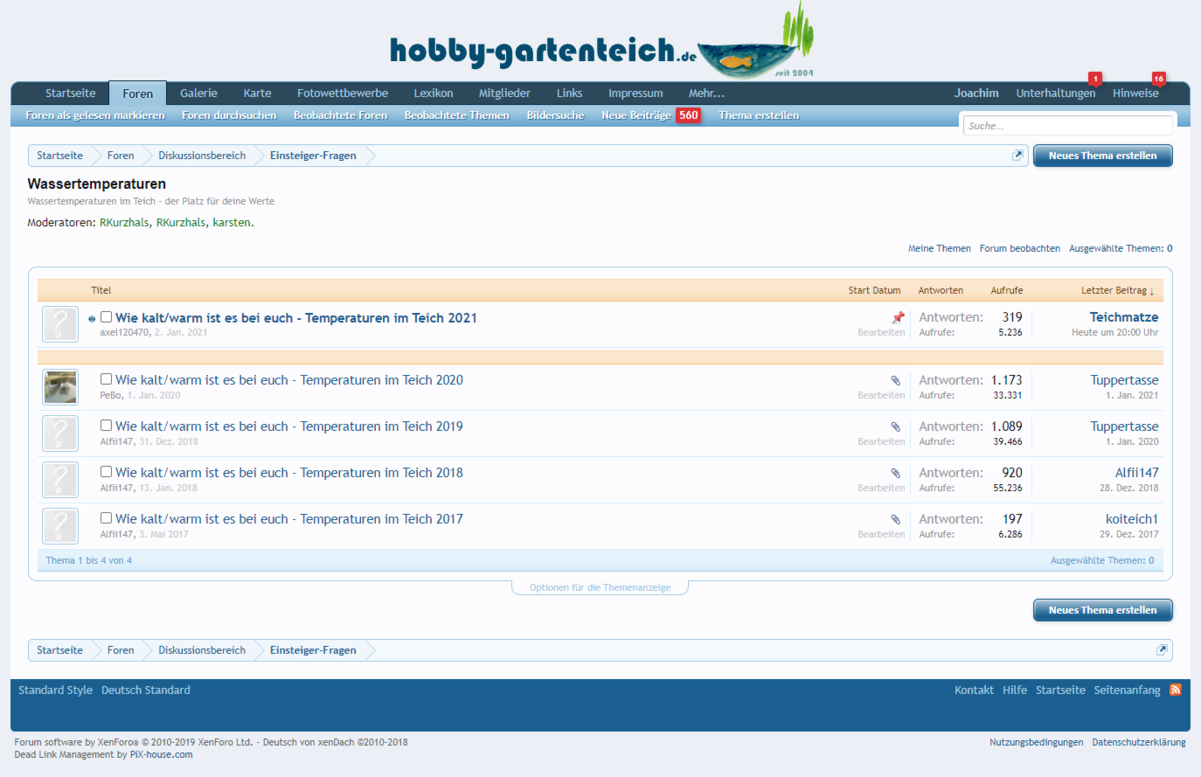This screenshot has width=1201, height=777.
Task: Open the Nutzungsbedingungen footer link
Action: coord(1036,742)
